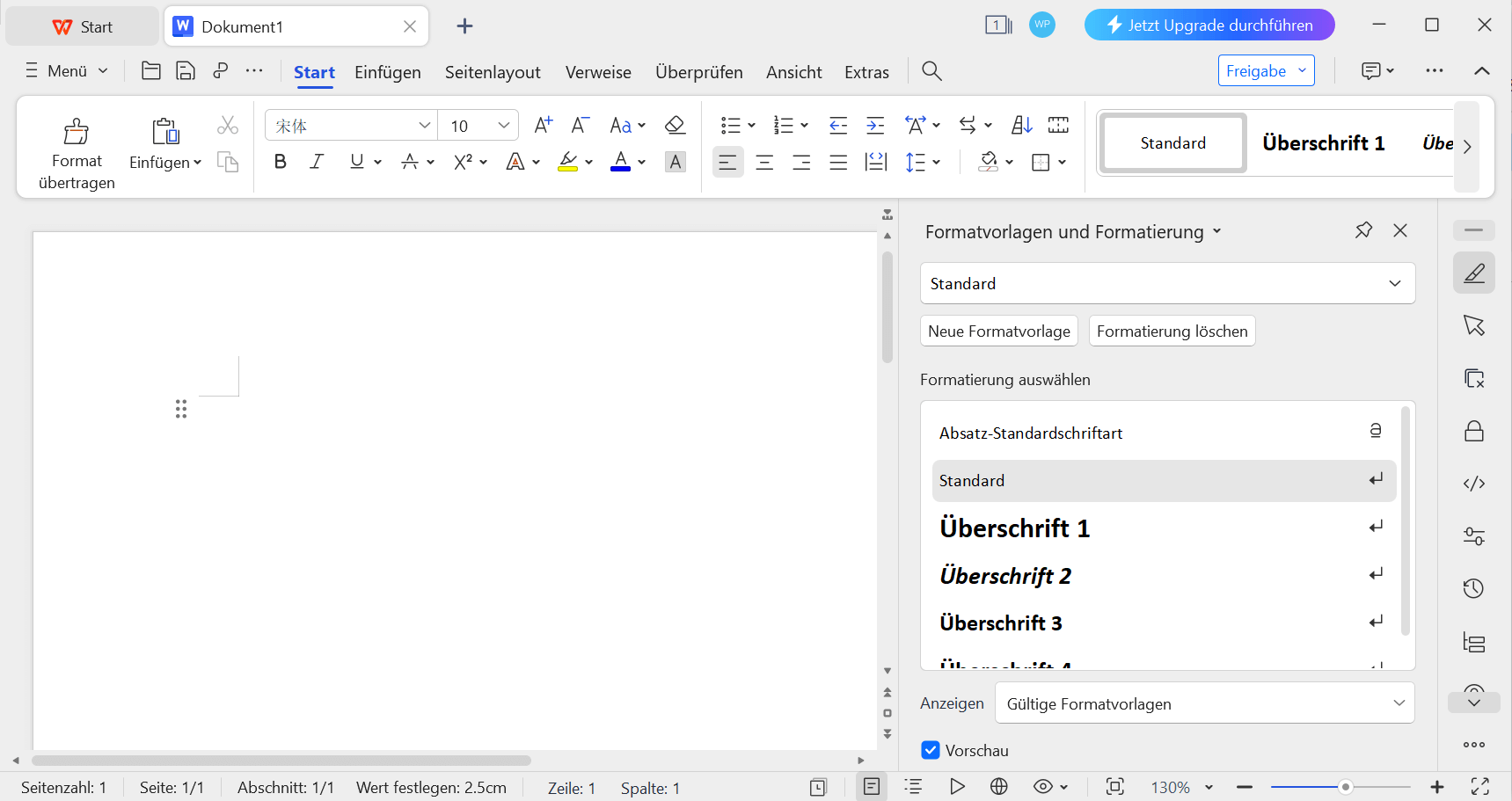Screen dimensions: 1512x801
Task: Open the Anzeigen dropdown showing Gültige Formatvorlagen
Action: (x=1203, y=703)
